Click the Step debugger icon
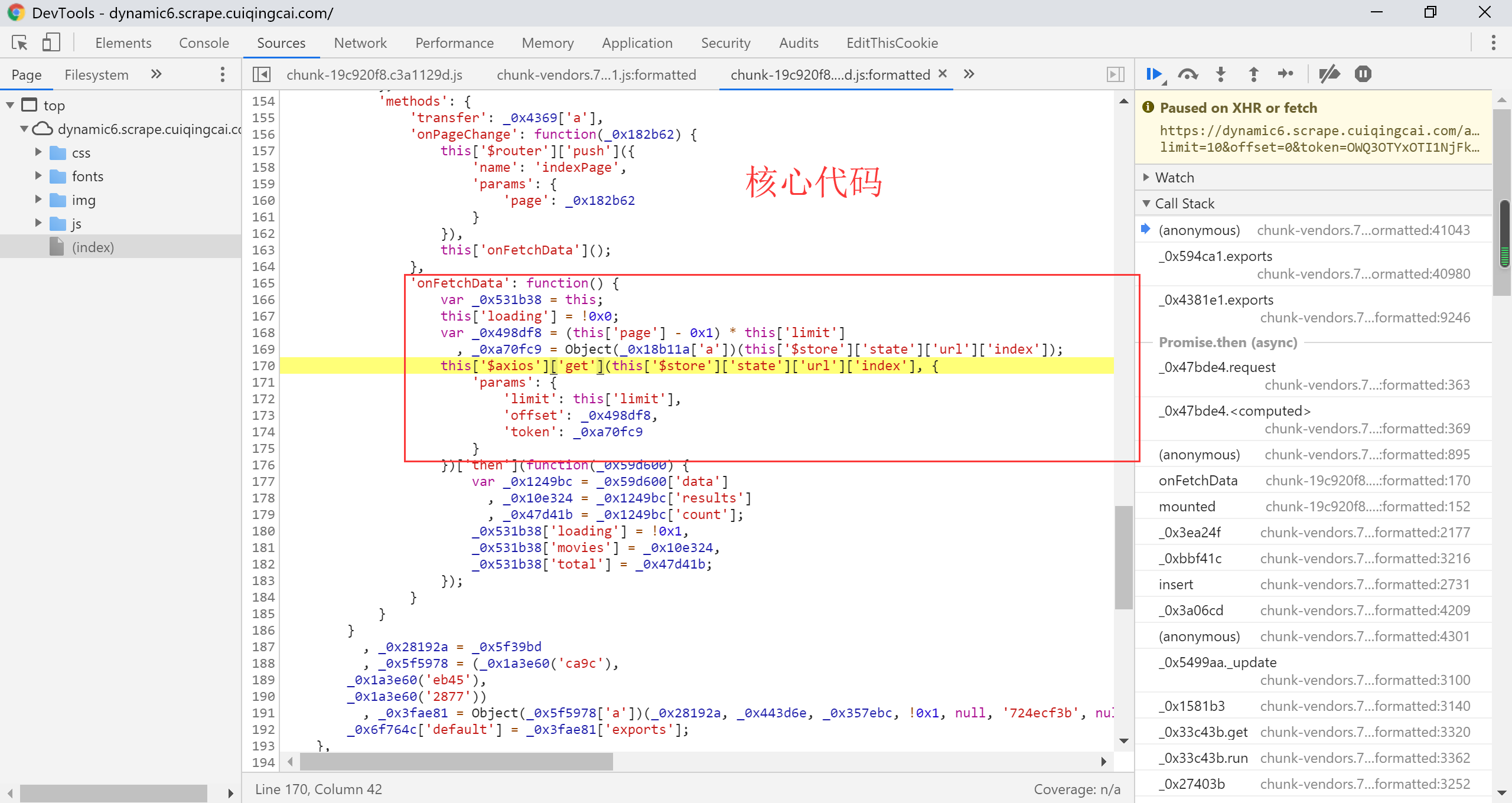 [1286, 74]
